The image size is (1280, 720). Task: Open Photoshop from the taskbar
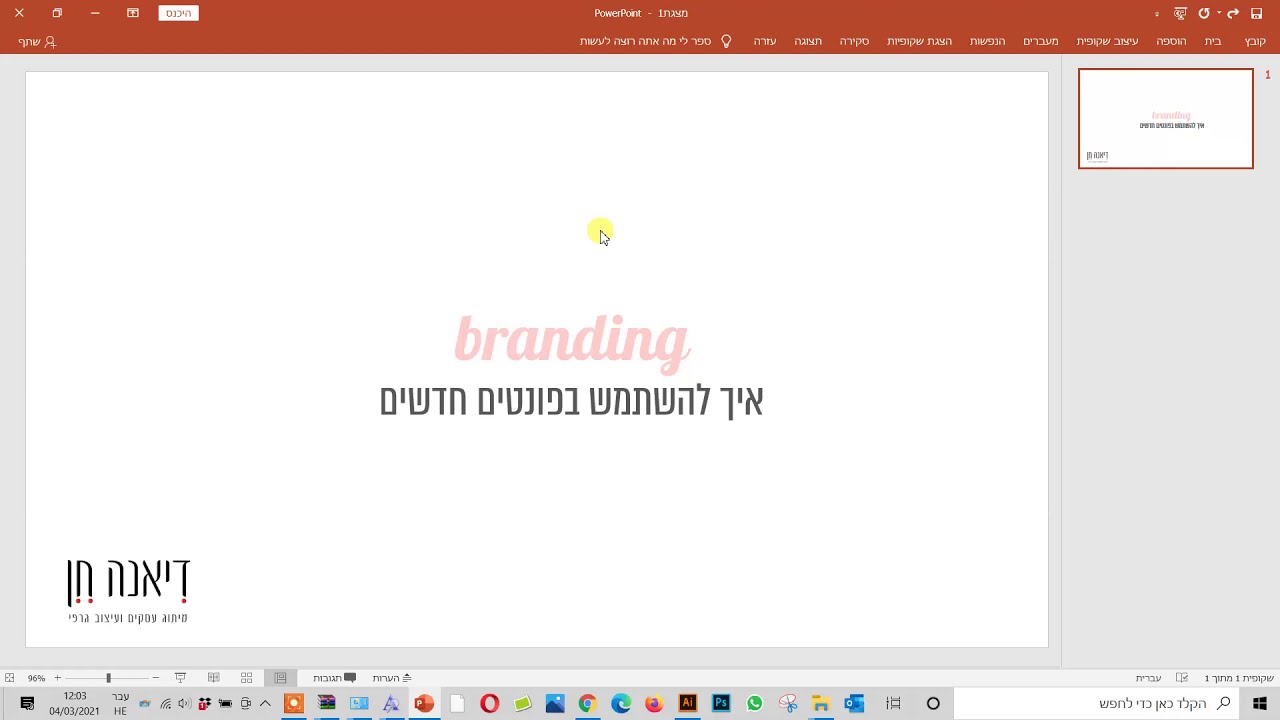[x=721, y=704]
